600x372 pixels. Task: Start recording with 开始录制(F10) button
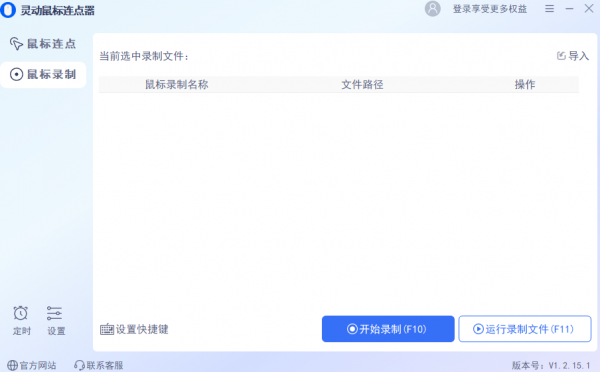pyautogui.click(x=388, y=329)
